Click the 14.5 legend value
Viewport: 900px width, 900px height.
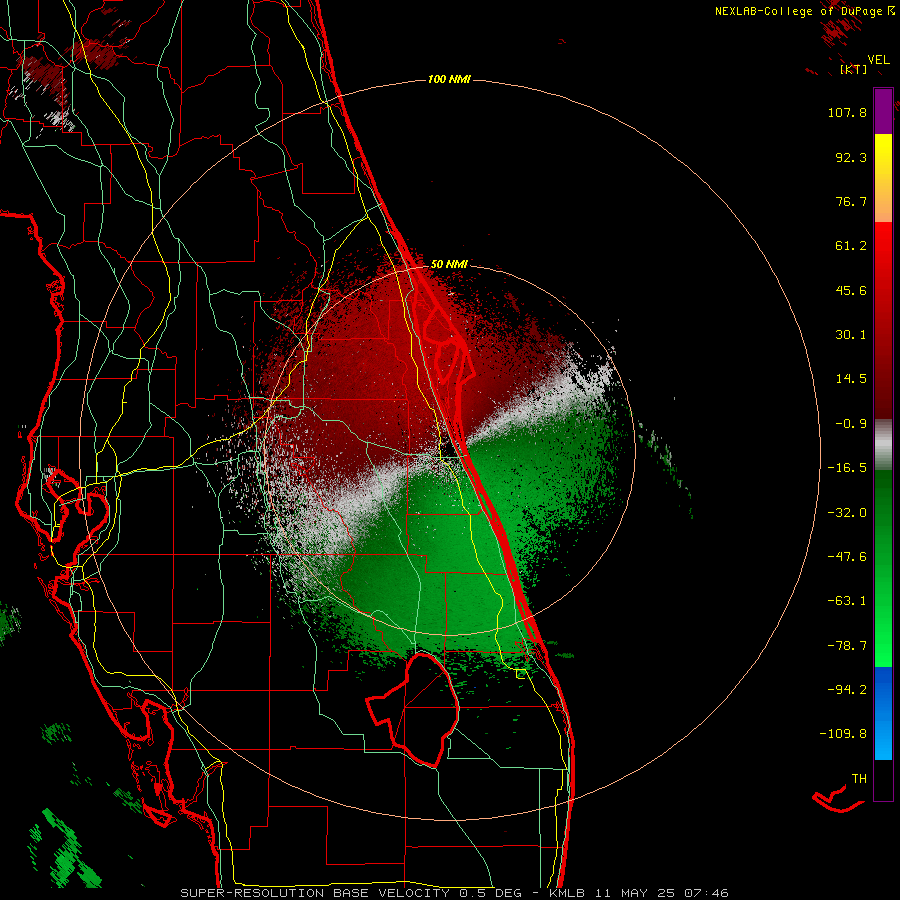(851, 379)
